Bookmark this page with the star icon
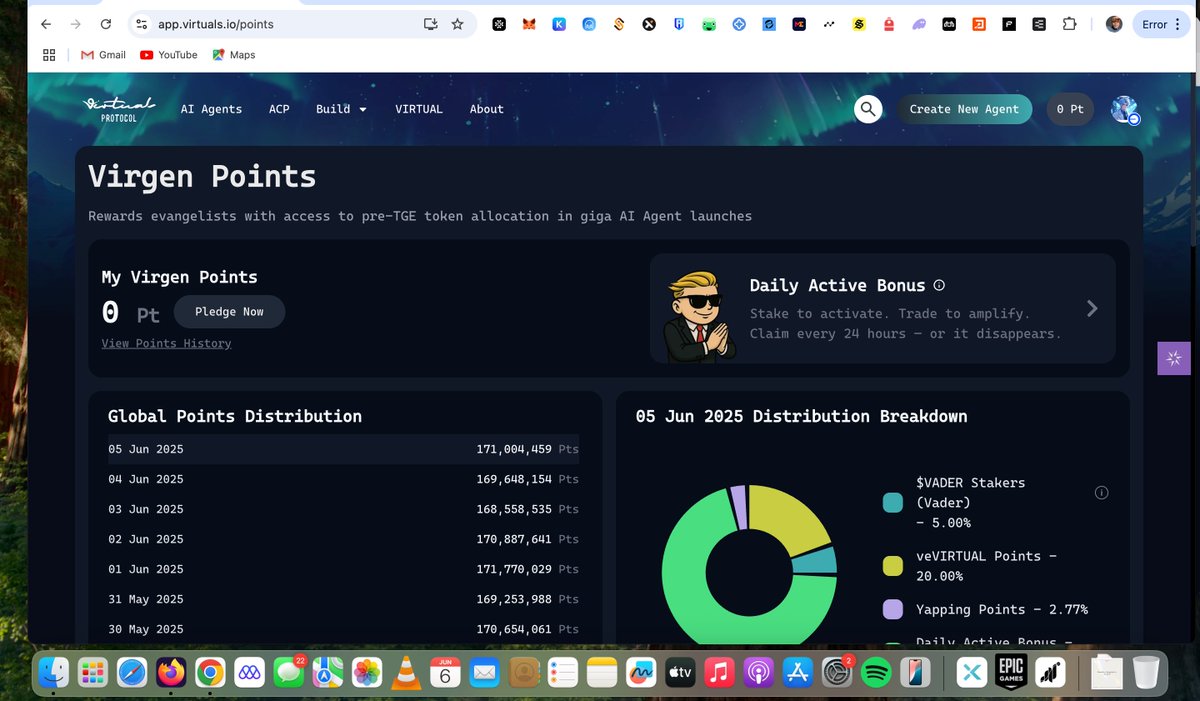This screenshot has height=701, width=1200. coord(457,24)
